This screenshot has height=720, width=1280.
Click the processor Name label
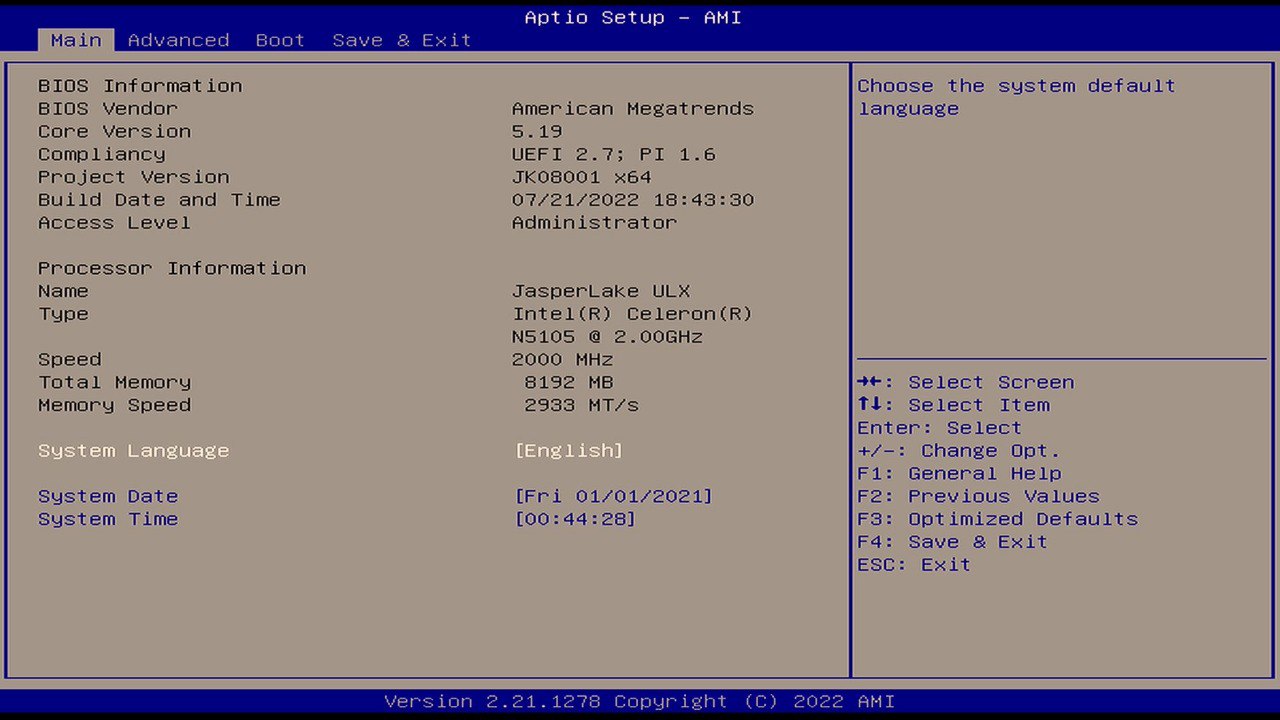coord(63,291)
